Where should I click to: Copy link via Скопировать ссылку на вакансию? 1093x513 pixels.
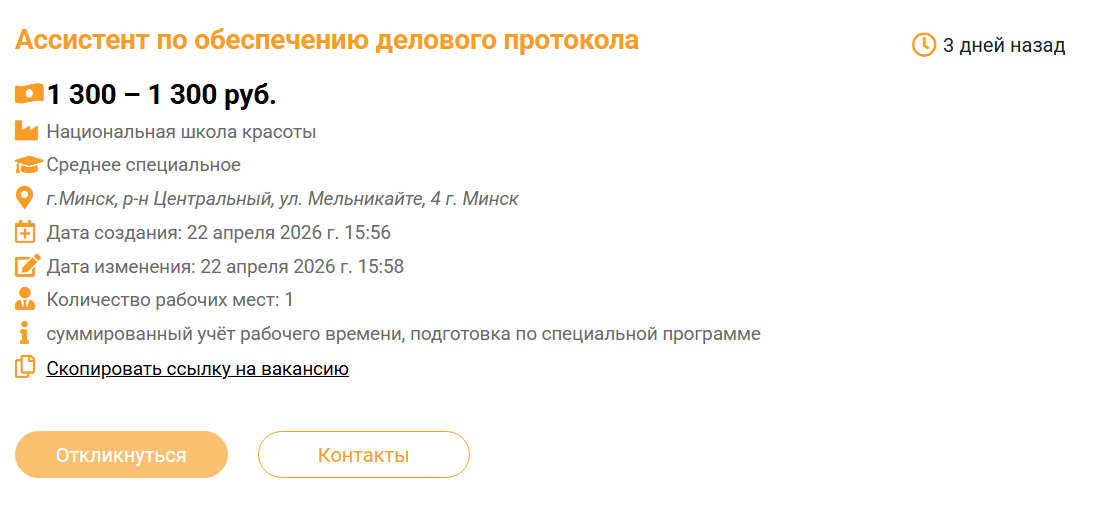[197, 369]
